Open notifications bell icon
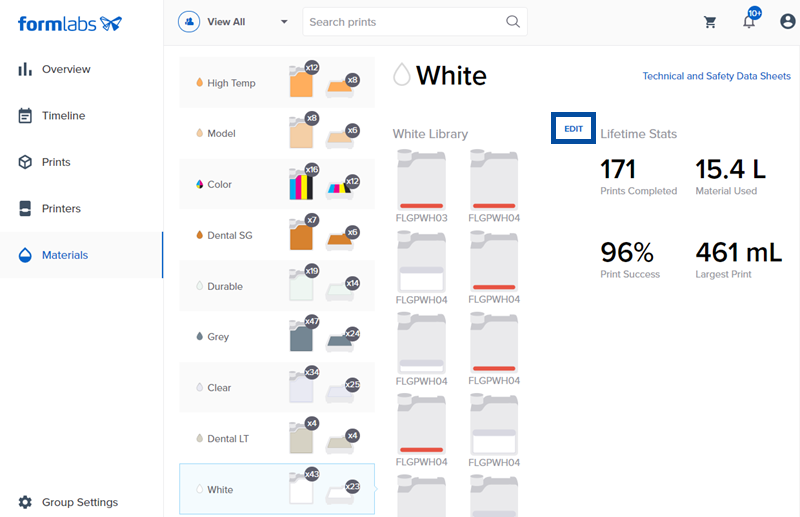The width and height of the screenshot is (800, 517). click(748, 22)
